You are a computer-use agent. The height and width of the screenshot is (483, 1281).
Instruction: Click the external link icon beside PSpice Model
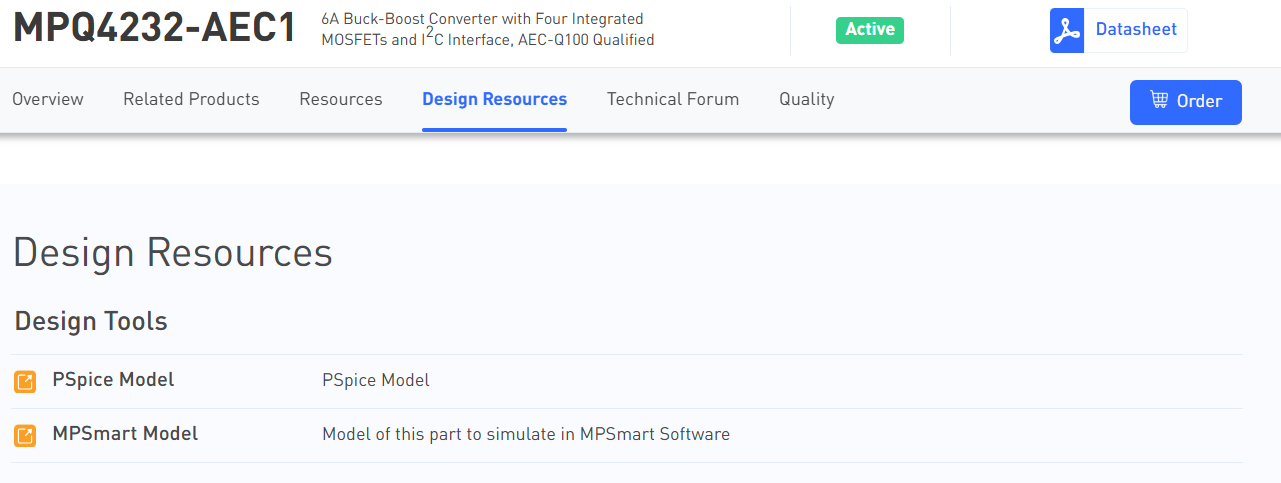(x=25, y=381)
